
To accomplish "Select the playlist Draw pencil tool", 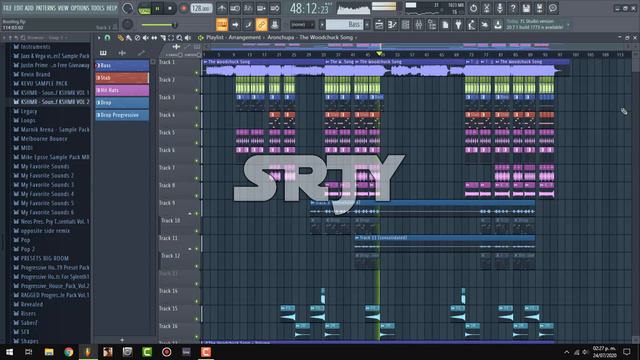I will coord(120,38).
